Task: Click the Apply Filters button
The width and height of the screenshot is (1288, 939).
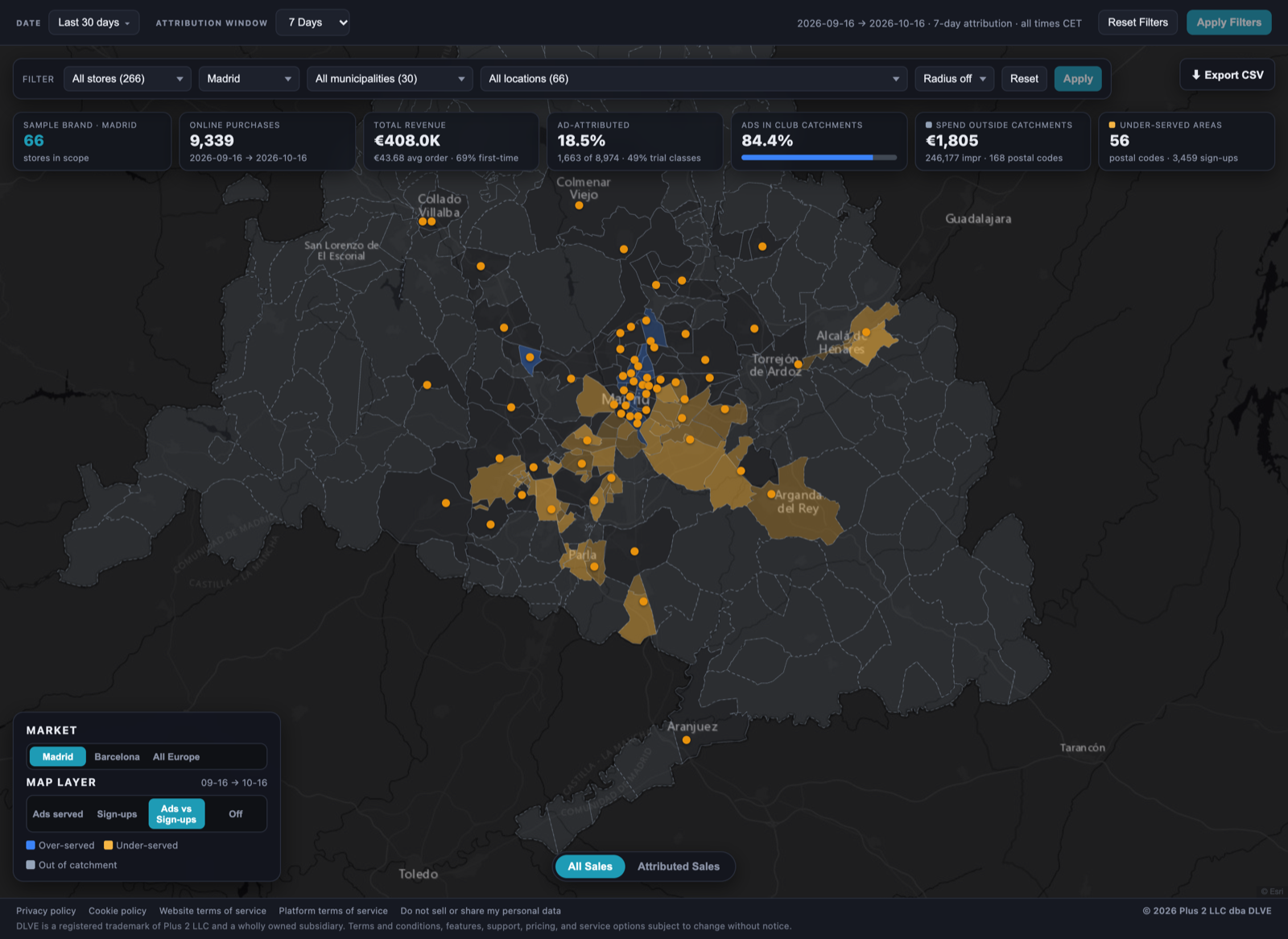Action: 1228,23
